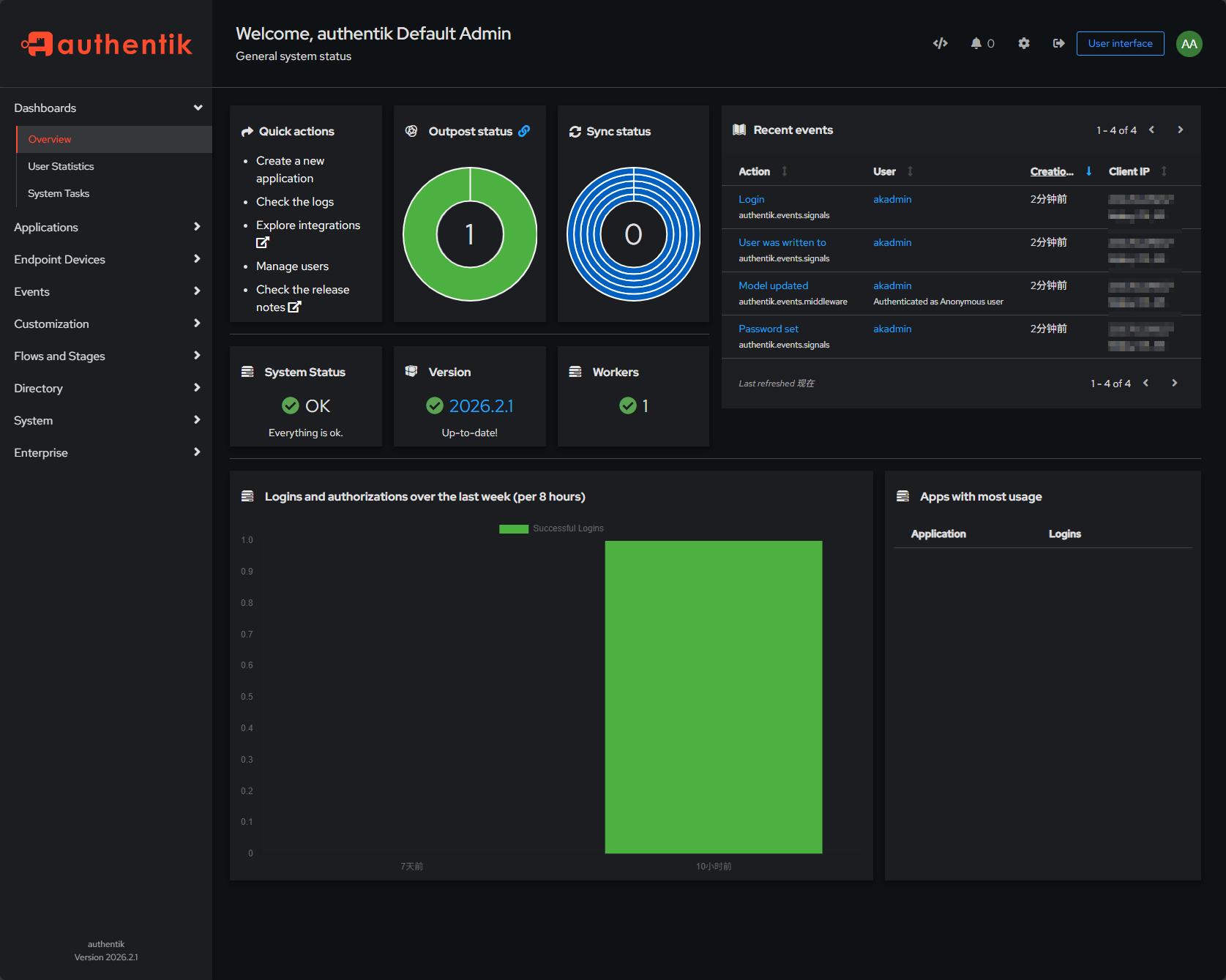Expand the Customization sidebar section
The height and width of the screenshot is (980, 1226).
click(106, 323)
